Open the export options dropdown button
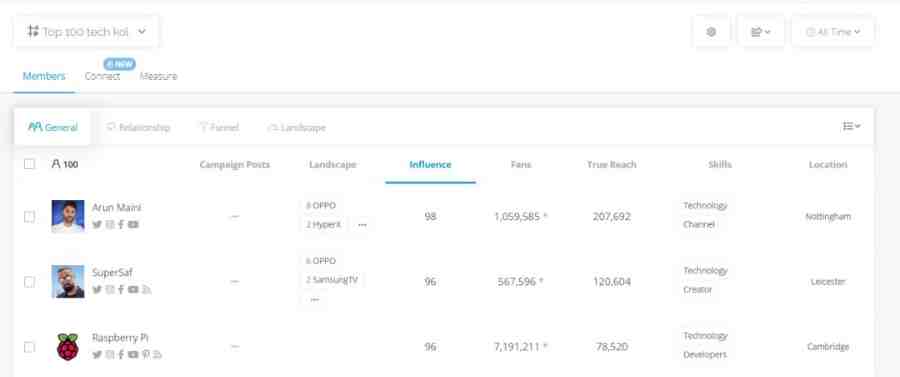 [x=761, y=32]
